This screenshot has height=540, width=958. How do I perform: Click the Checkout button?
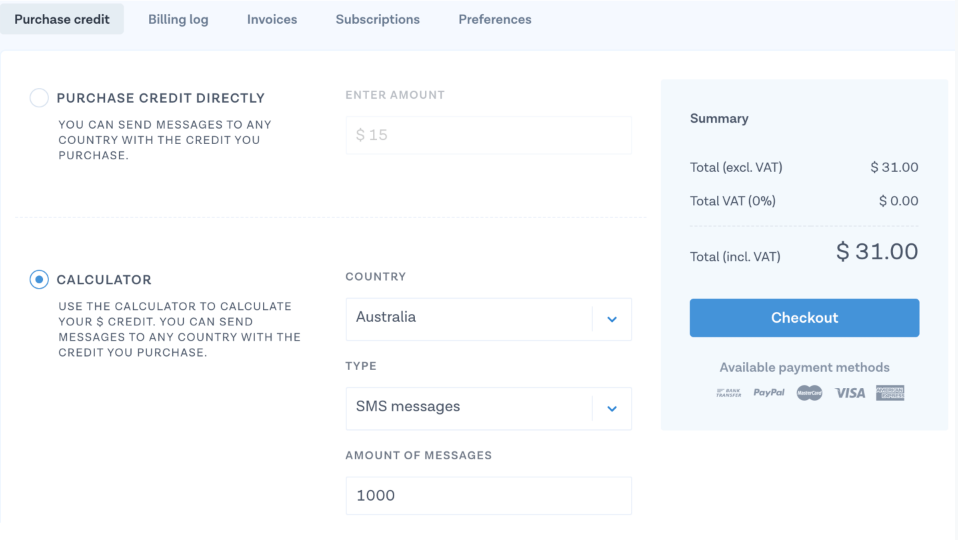[x=805, y=318]
